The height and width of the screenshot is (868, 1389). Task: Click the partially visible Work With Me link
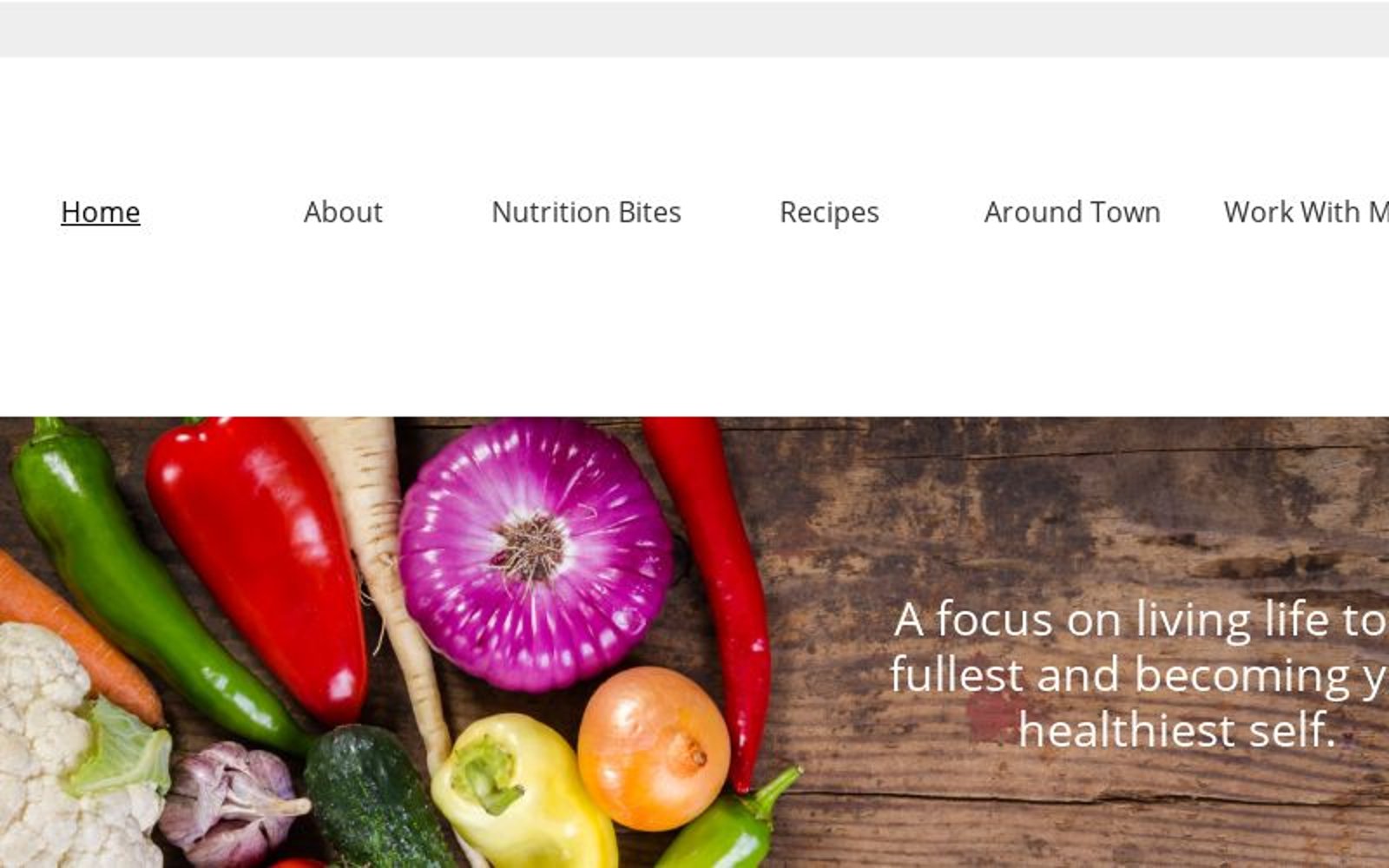coord(1306,212)
